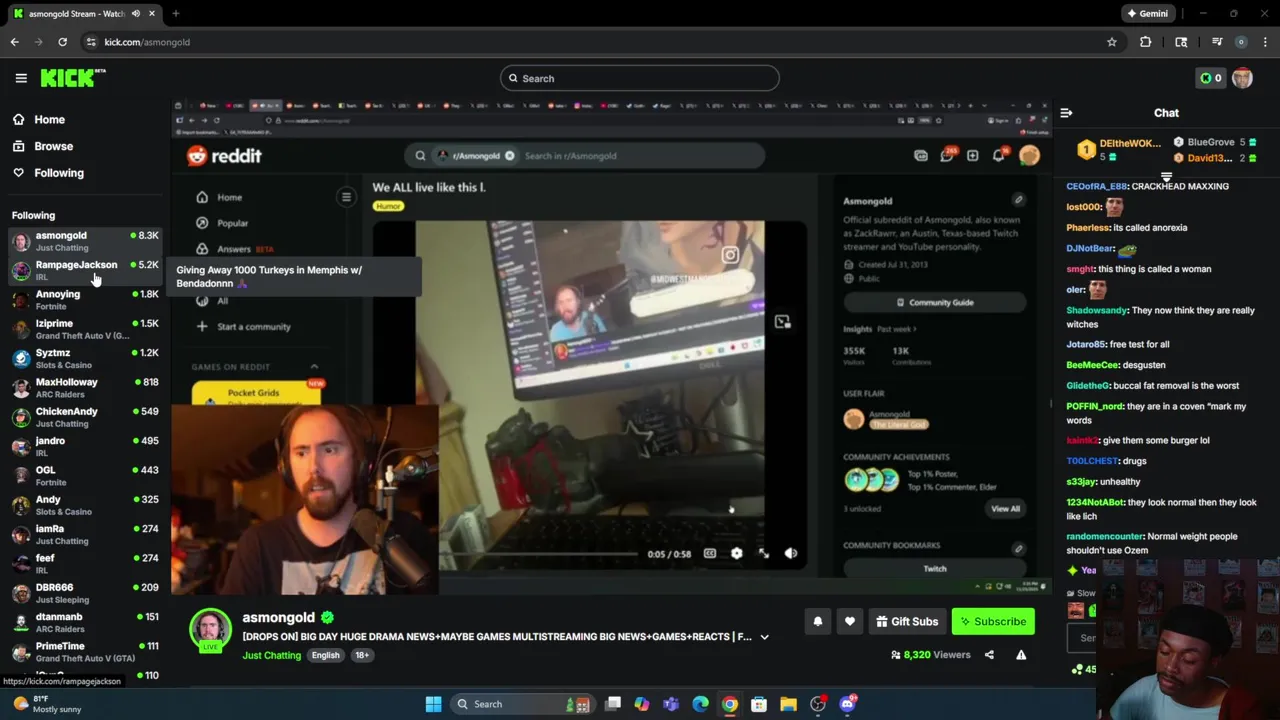Viewport: 1280px width, 720px height.
Task: Toggle follow with the heart button
Action: click(850, 622)
